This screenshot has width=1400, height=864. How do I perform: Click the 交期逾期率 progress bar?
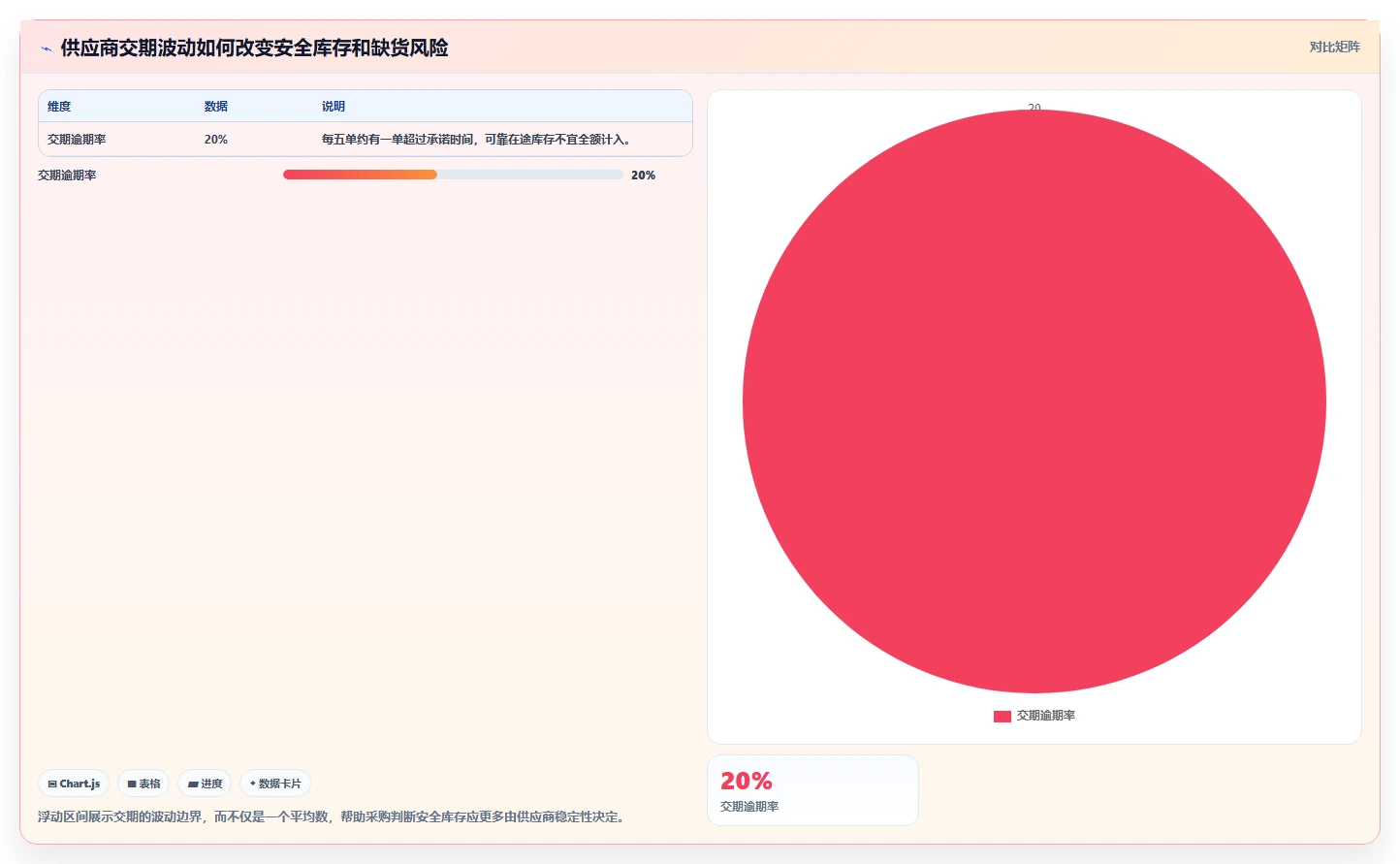tap(453, 175)
